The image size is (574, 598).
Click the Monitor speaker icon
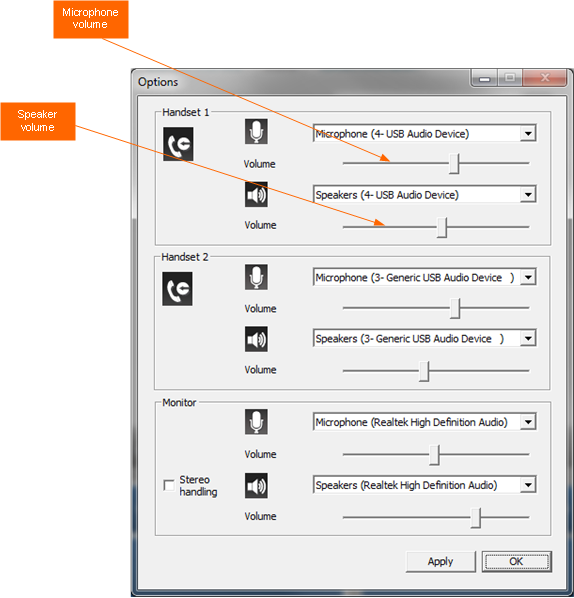point(256,485)
